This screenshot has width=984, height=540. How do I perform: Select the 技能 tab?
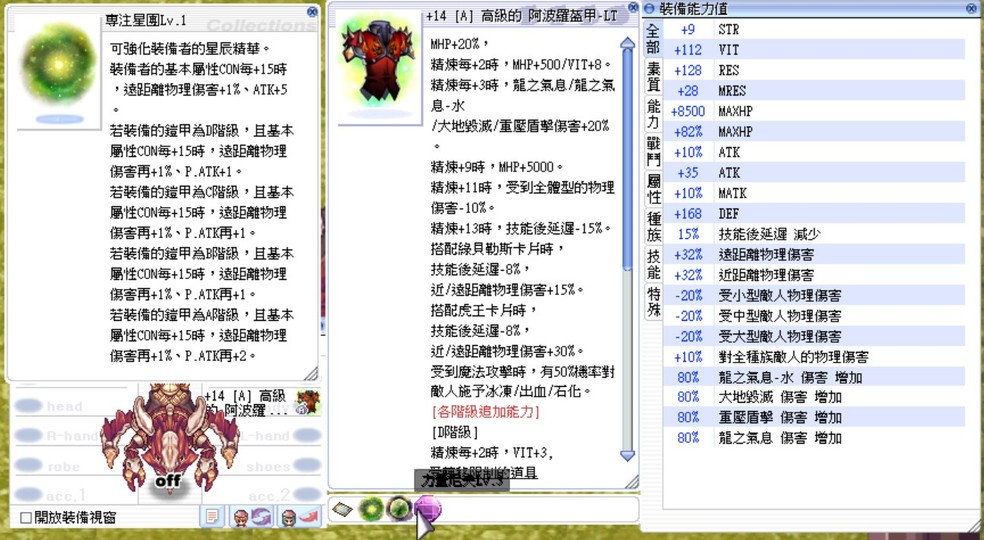(653, 263)
